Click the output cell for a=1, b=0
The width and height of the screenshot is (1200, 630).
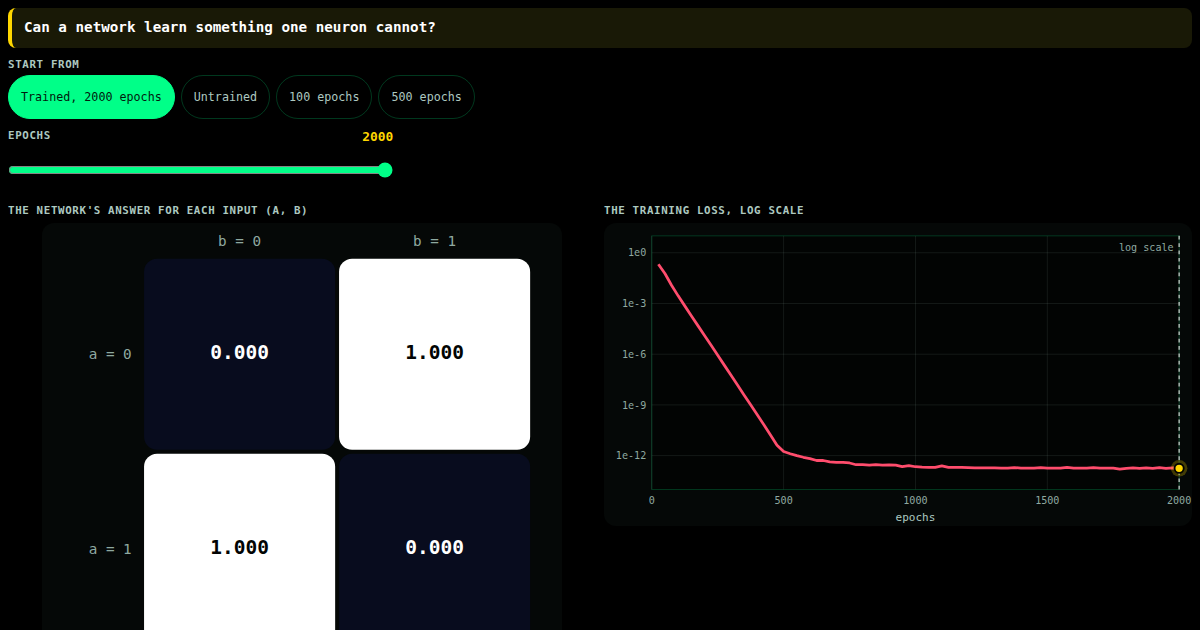click(239, 542)
